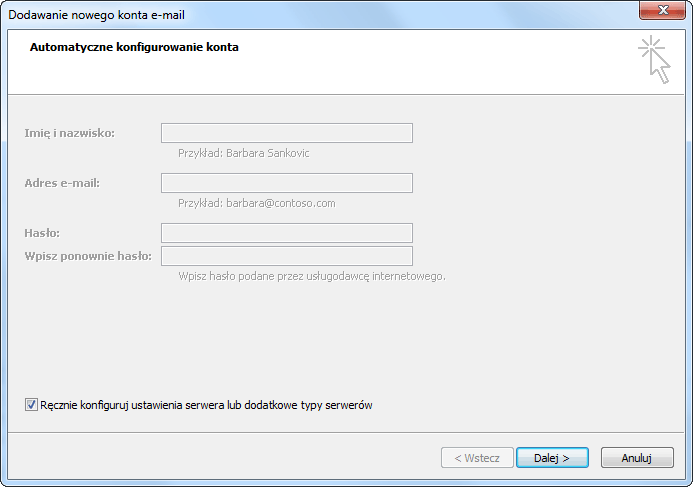Click the Dodawanie nowego konta e-mail title

pyautogui.click(x=96, y=15)
